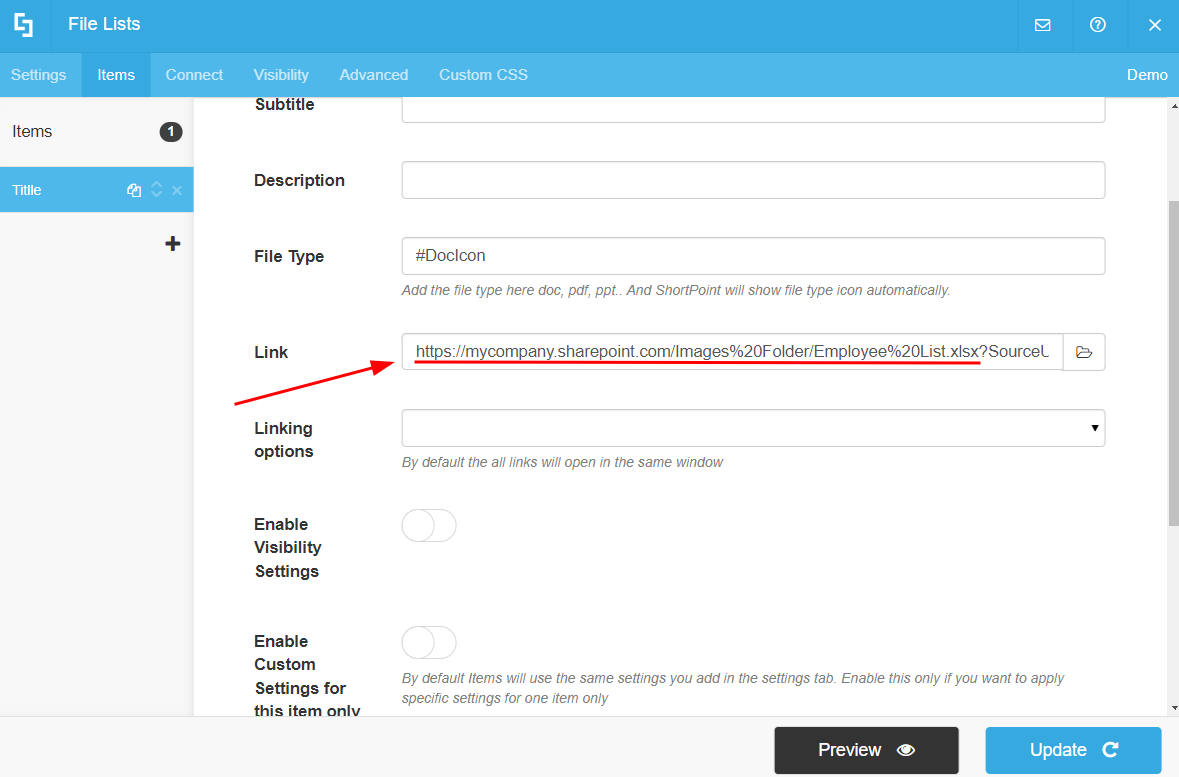Open the Custom CSS tab
Viewport: 1179px width, 777px height.
click(483, 75)
